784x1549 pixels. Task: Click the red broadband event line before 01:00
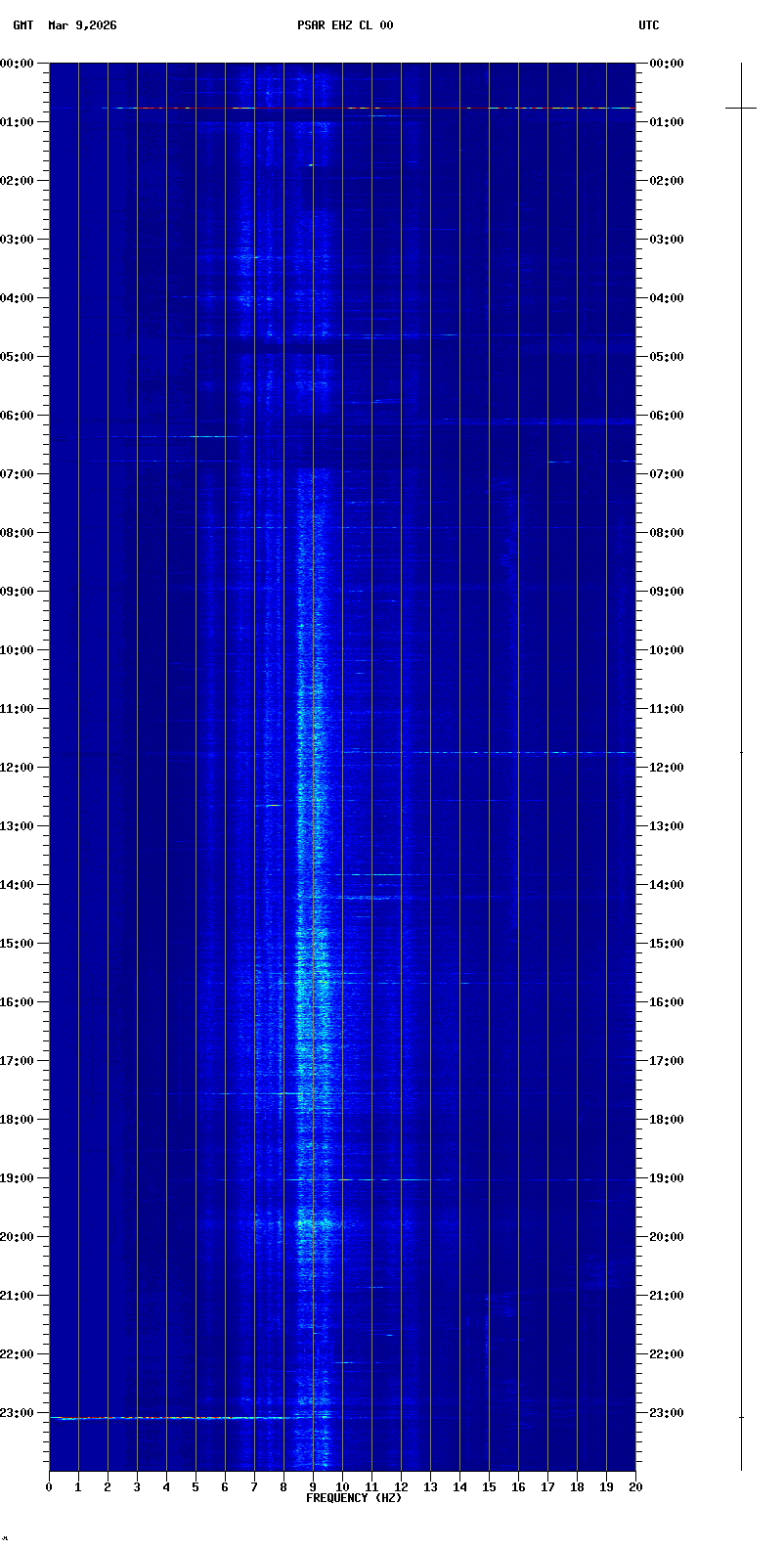342,108
